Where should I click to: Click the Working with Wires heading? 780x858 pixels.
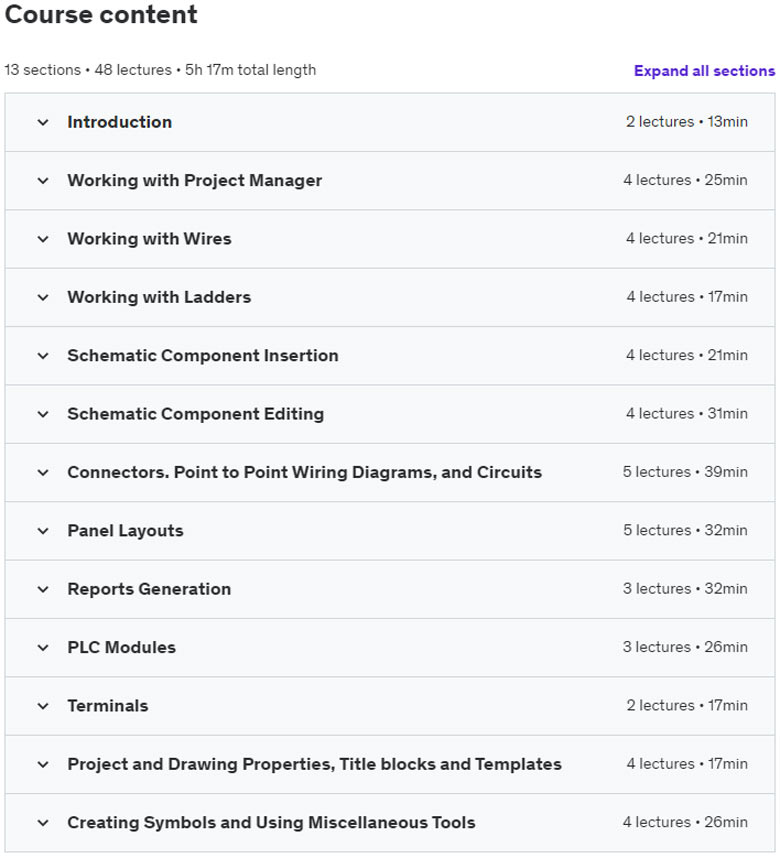(149, 239)
